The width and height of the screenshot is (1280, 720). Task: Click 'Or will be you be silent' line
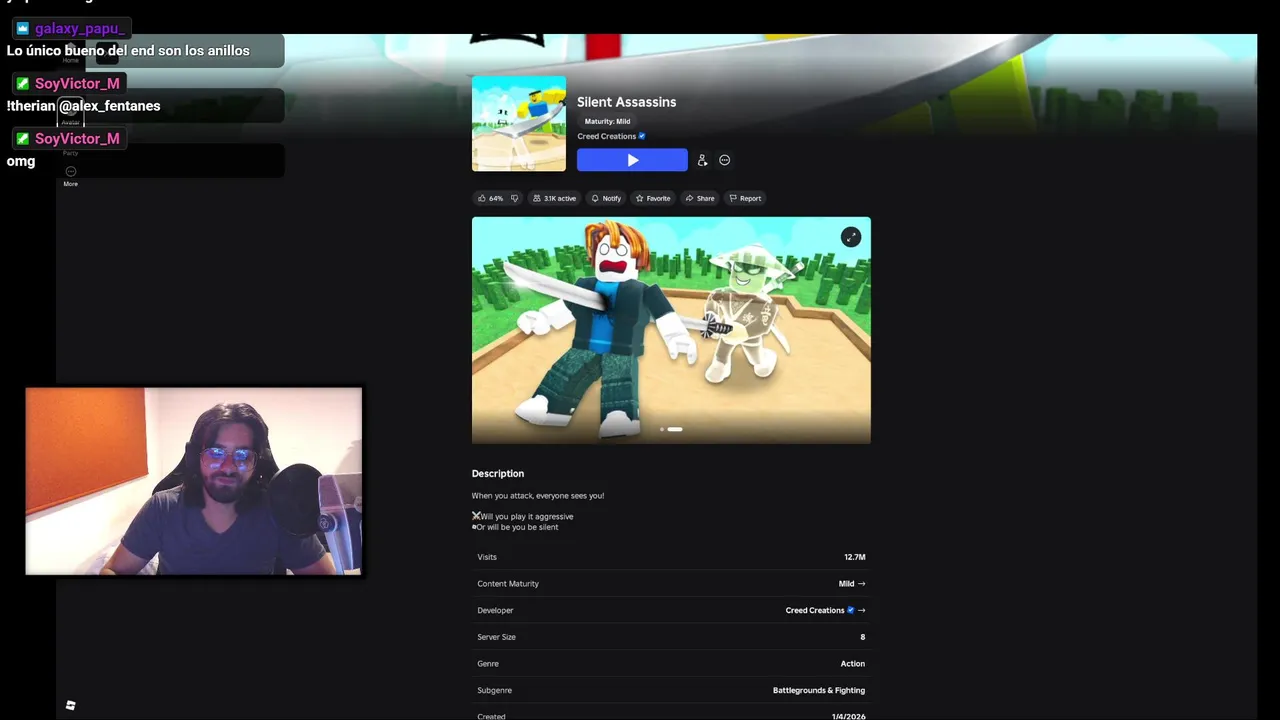pyautogui.click(x=517, y=527)
